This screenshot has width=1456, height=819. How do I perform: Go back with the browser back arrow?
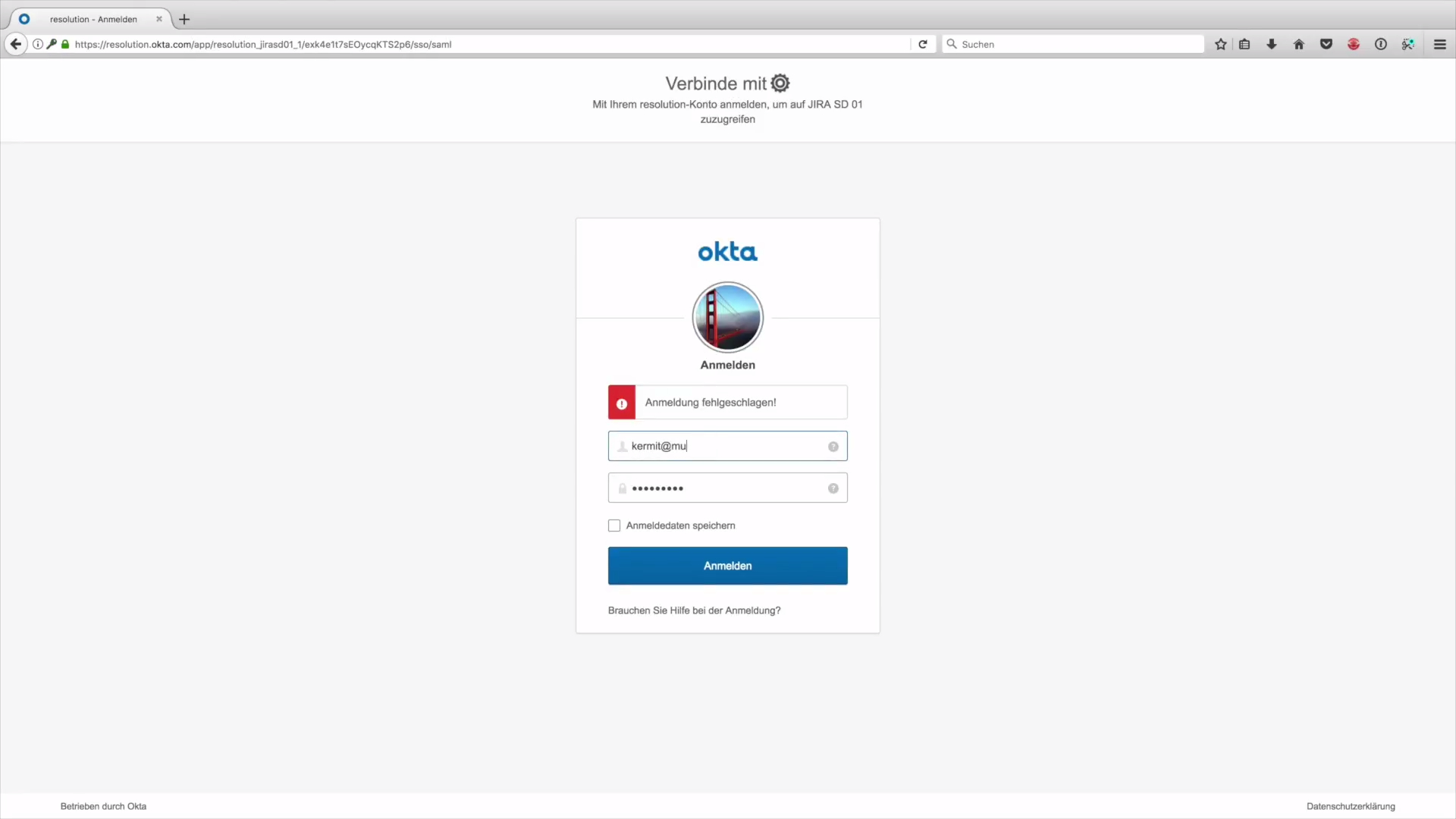point(16,44)
